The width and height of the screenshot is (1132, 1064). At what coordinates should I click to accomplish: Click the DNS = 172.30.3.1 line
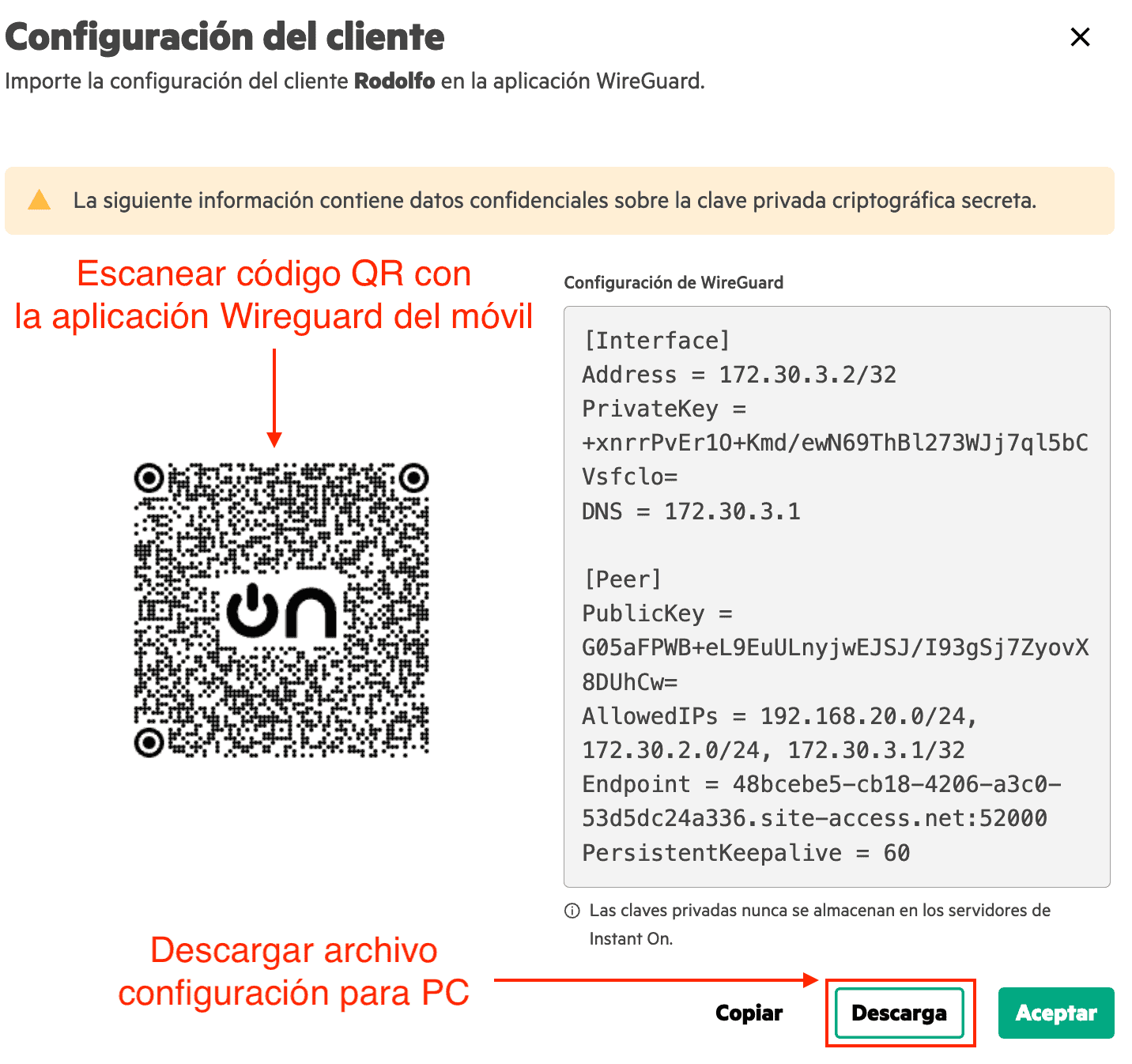[x=691, y=511]
